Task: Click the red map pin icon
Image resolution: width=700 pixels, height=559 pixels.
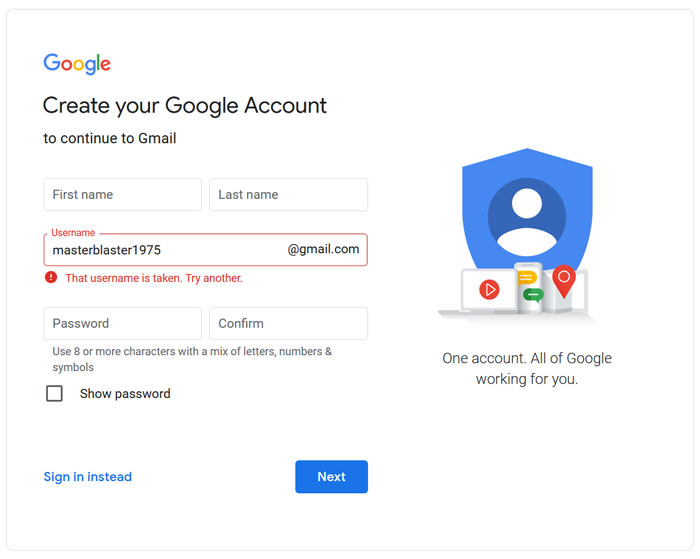Action: click(564, 280)
